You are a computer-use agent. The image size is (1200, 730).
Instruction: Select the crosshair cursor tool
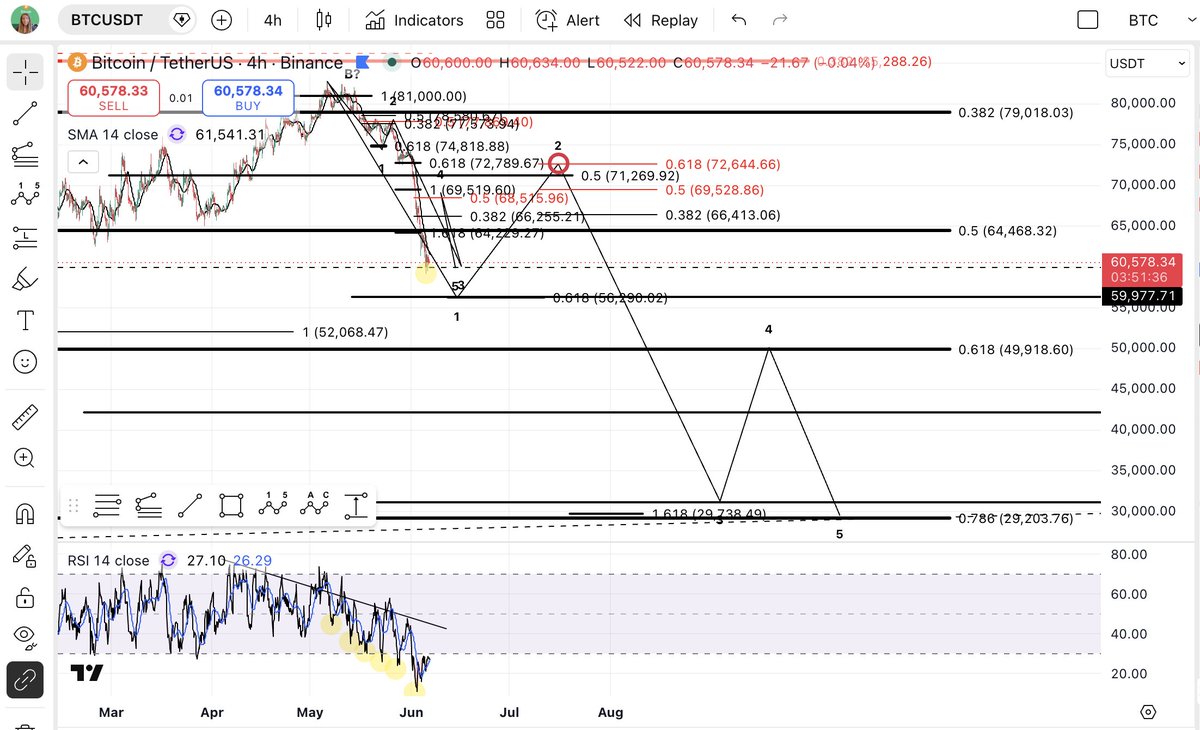[25, 71]
